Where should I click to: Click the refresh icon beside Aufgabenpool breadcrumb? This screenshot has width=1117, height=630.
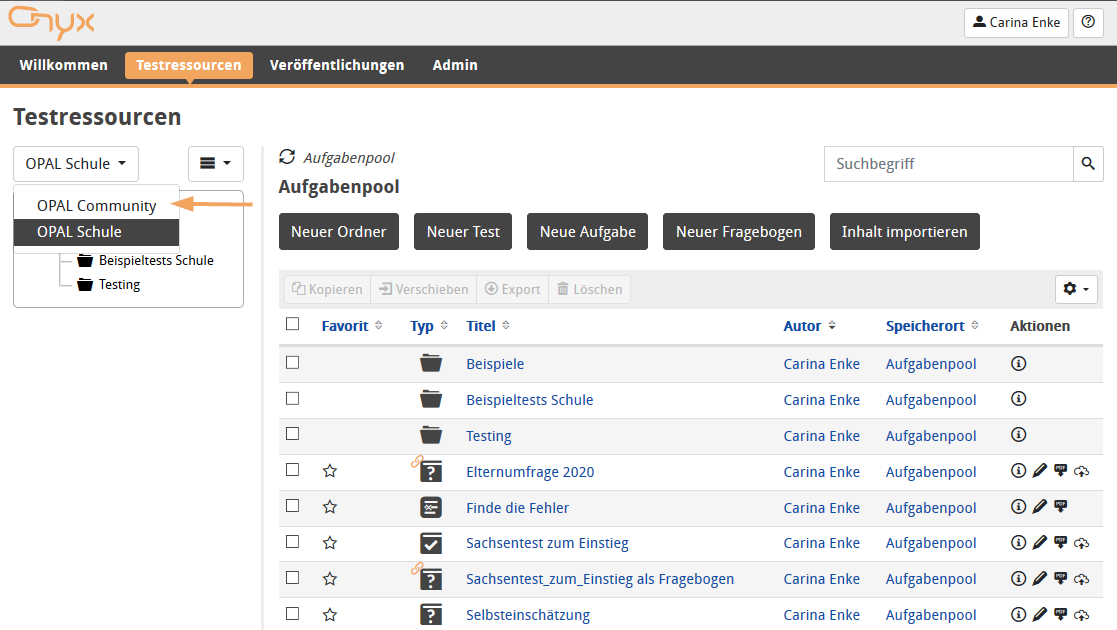(x=287, y=157)
